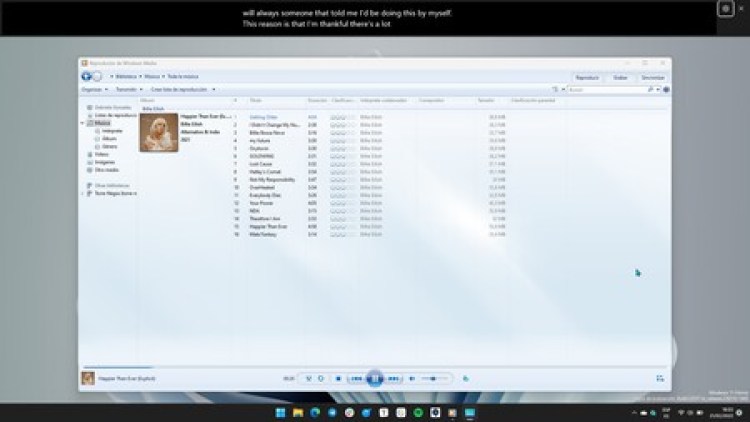Viewport: 750px width, 422px height.
Task: Stop playback with the stop button
Action: (338, 378)
